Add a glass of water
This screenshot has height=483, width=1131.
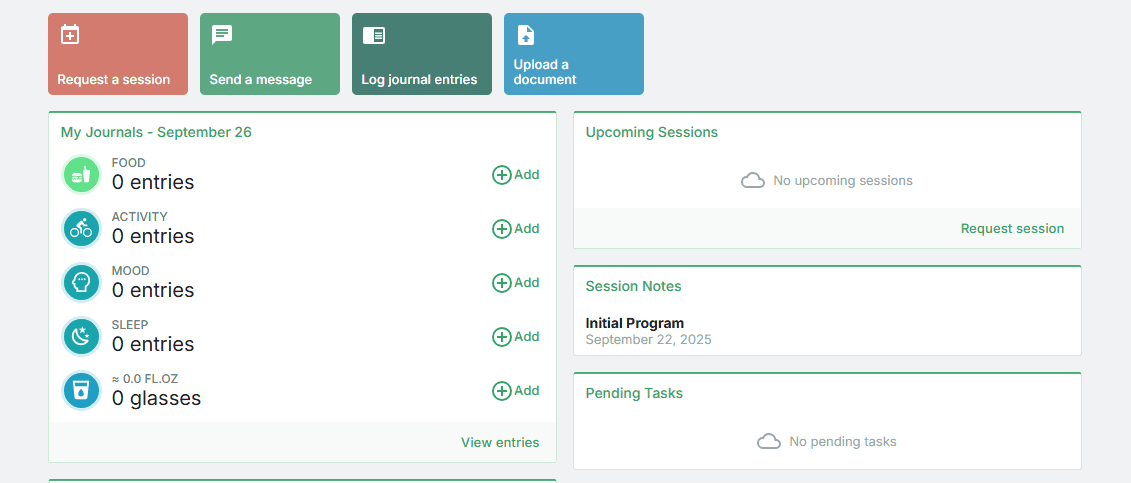[515, 391]
